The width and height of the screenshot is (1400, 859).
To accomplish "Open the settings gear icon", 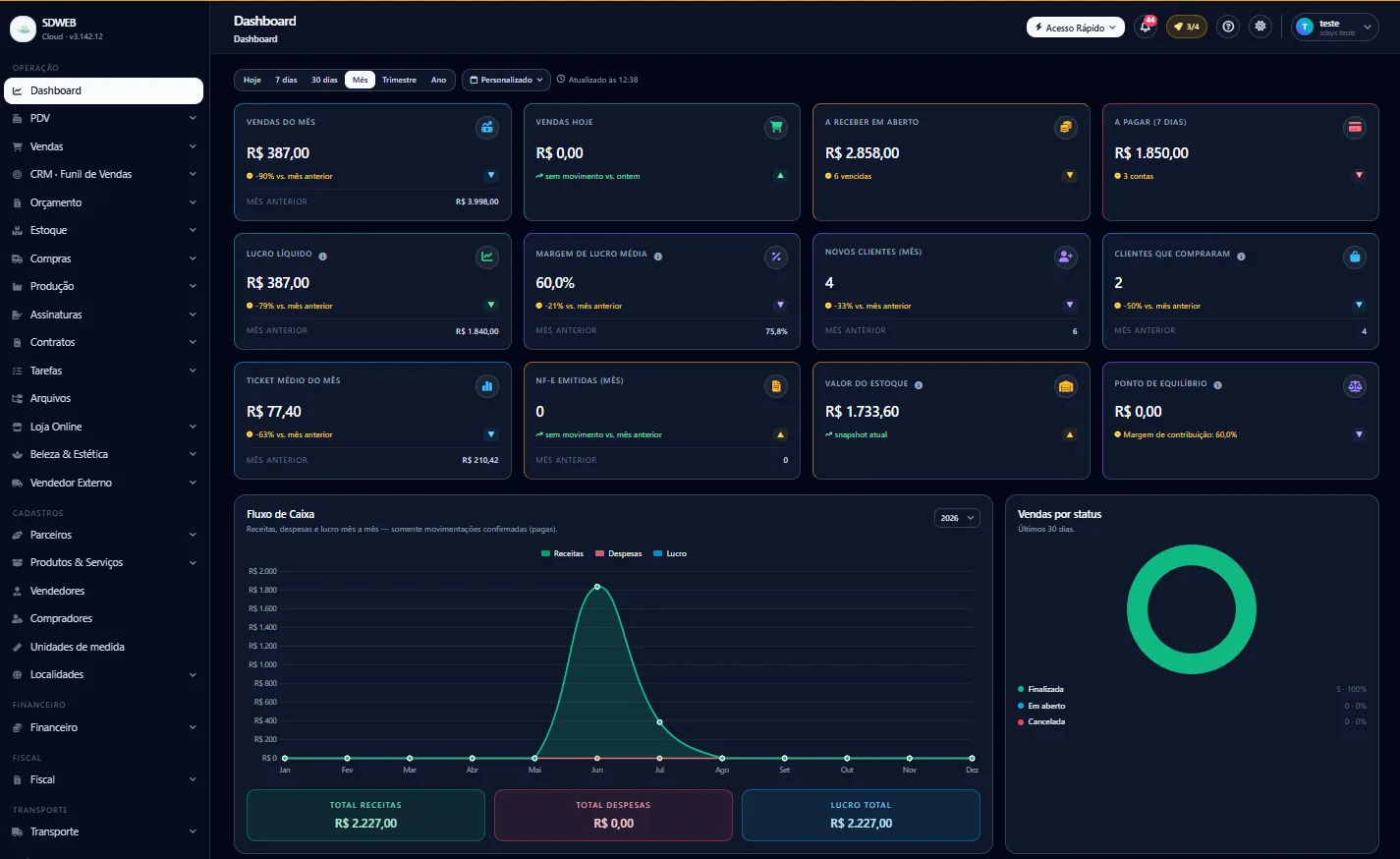I will point(1260,27).
